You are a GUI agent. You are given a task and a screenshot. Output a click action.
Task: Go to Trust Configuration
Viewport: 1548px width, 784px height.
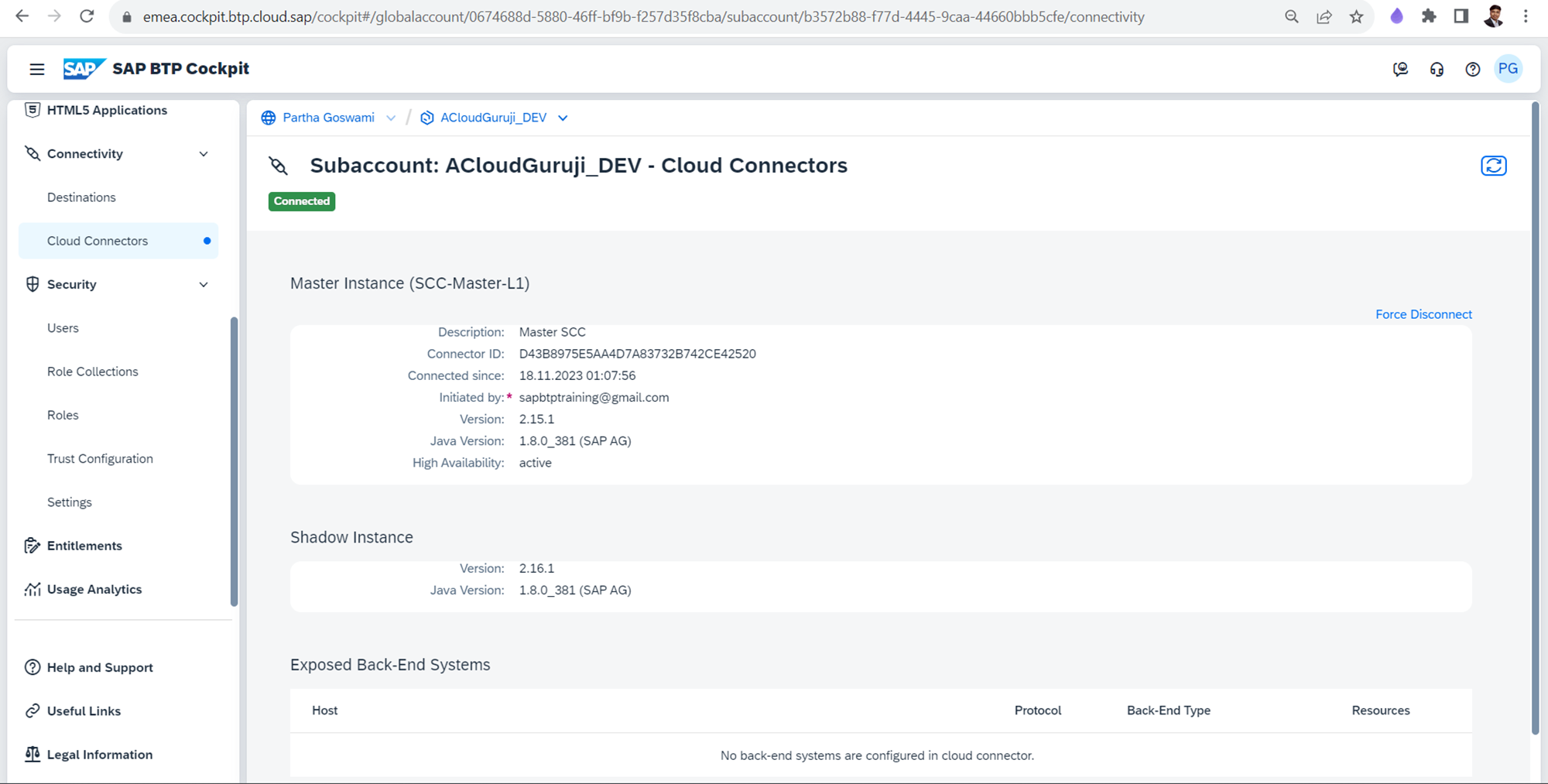pos(100,459)
